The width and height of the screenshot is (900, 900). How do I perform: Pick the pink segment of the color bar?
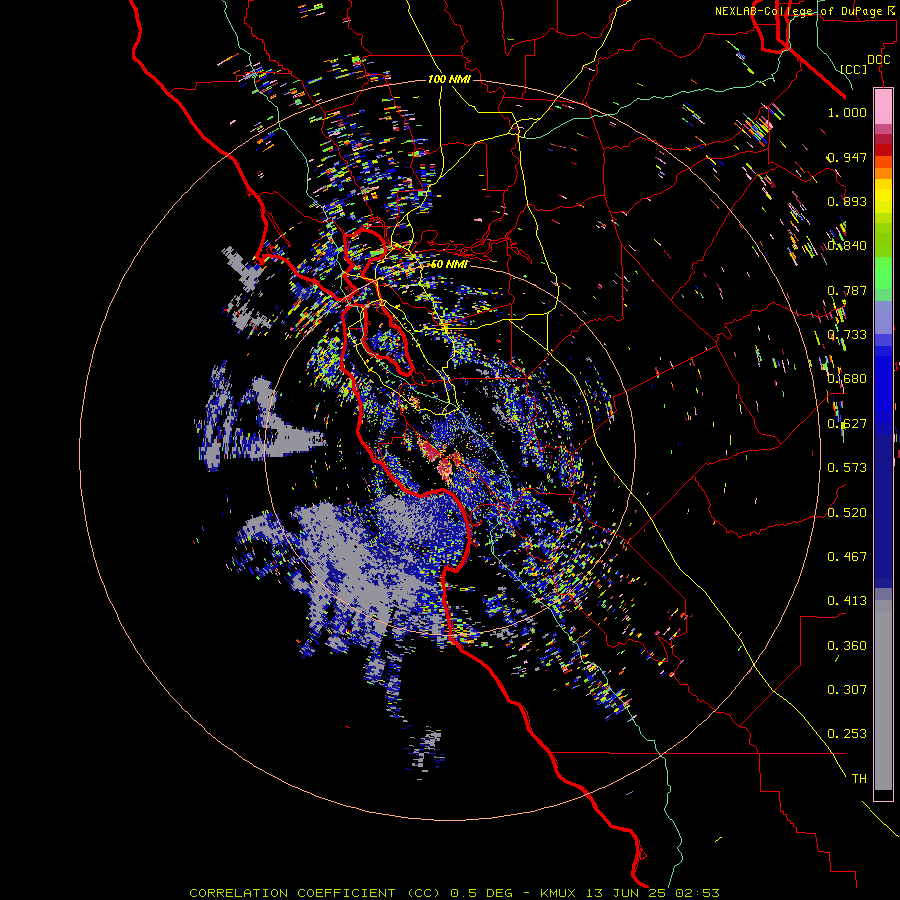pos(883,107)
